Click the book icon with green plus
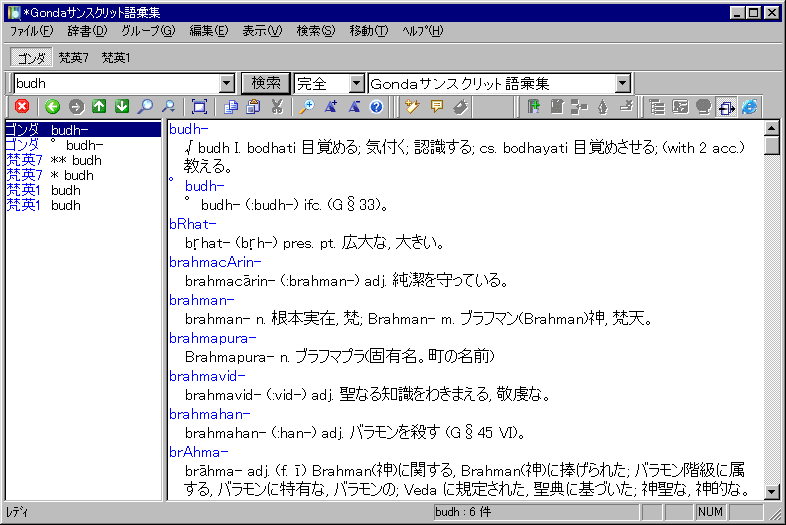786x525 pixels. click(533, 106)
